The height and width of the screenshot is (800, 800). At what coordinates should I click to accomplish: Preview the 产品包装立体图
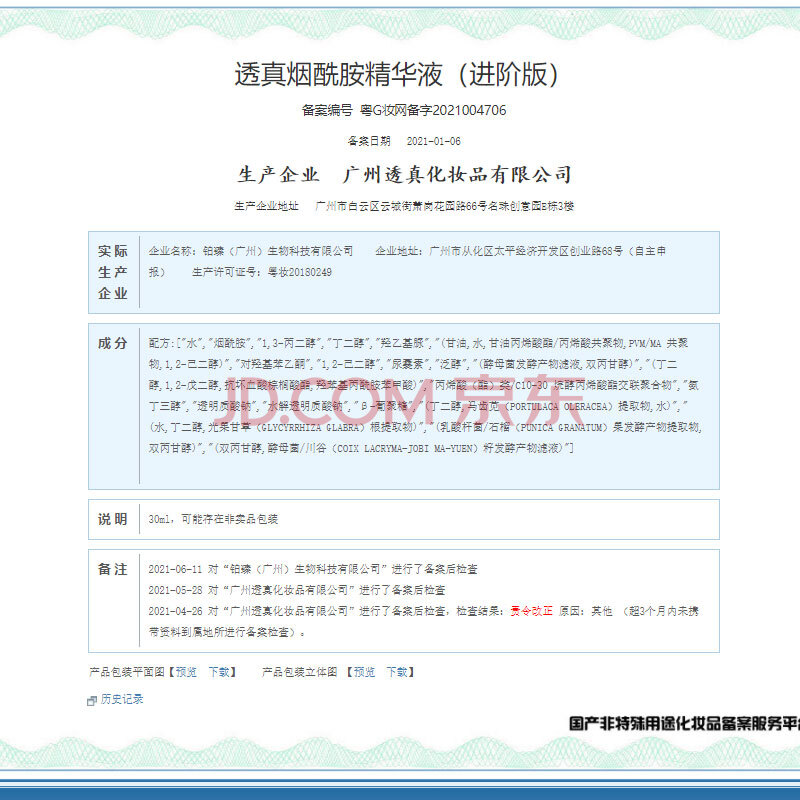[364, 672]
